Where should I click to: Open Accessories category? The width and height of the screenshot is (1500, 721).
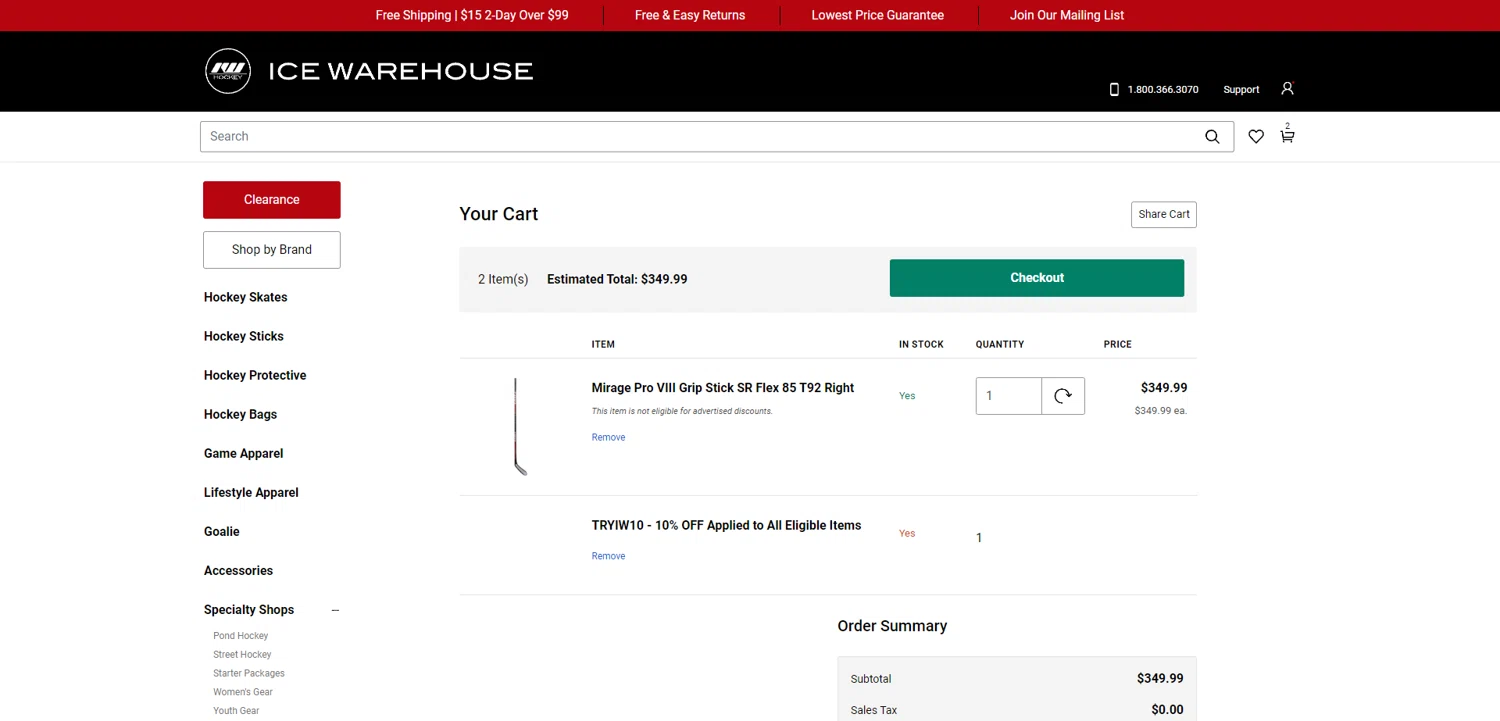238,570
